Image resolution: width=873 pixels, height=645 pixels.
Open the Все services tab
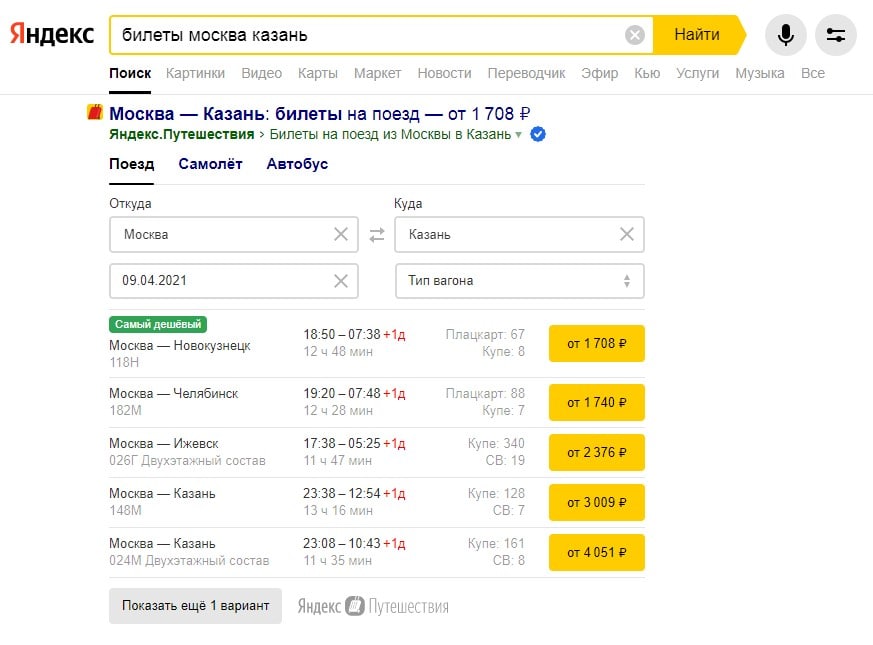click(x=813, y=73)
